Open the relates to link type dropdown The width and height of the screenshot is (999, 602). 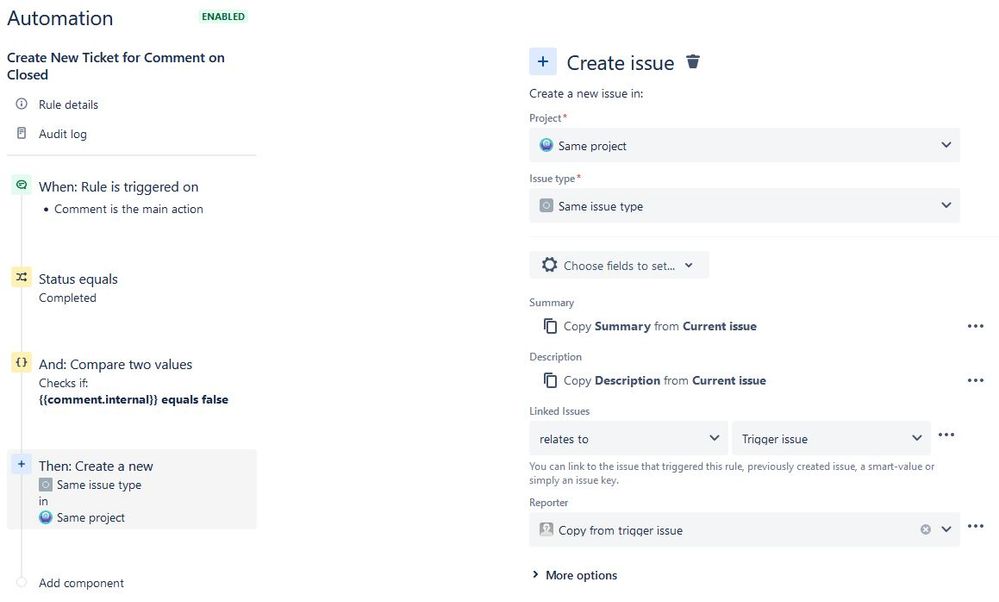628,438
